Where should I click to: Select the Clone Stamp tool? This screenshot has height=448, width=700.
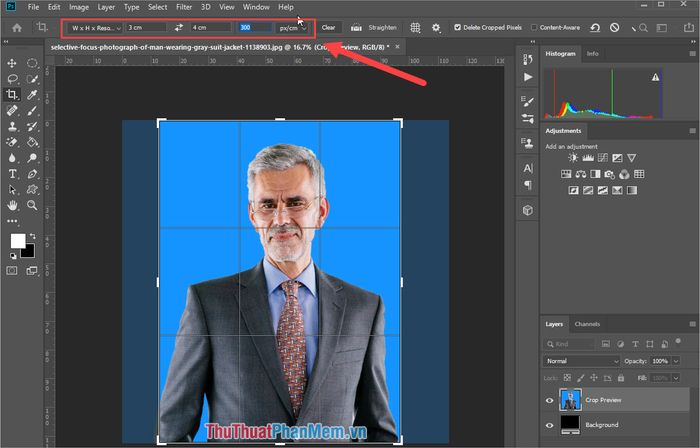[12, 126]
